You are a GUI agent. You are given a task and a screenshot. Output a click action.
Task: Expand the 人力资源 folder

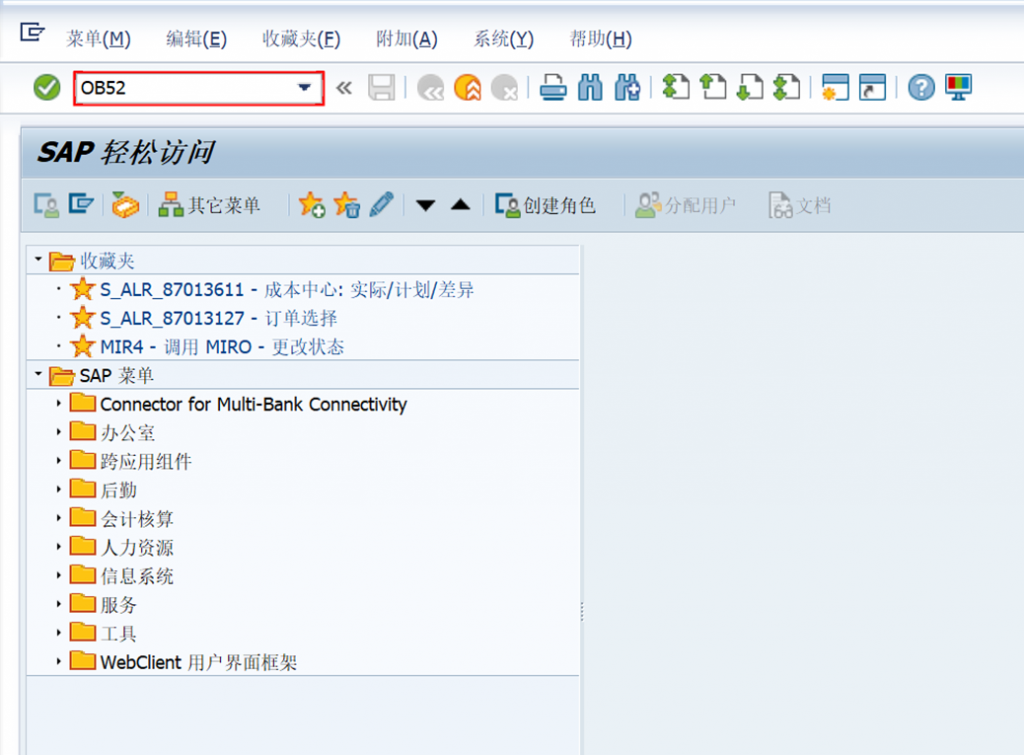(x=58, y=547)
